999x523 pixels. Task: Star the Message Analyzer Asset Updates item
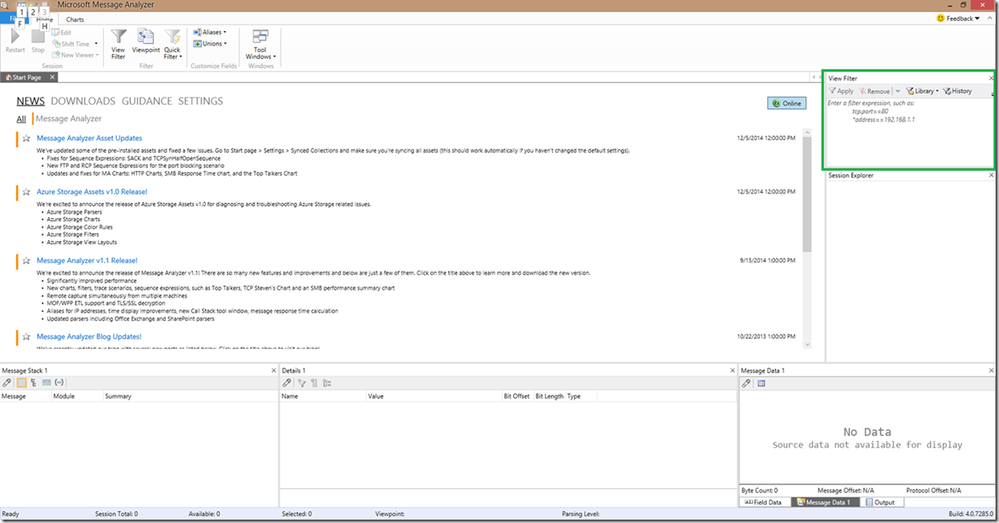coord(26,138)
